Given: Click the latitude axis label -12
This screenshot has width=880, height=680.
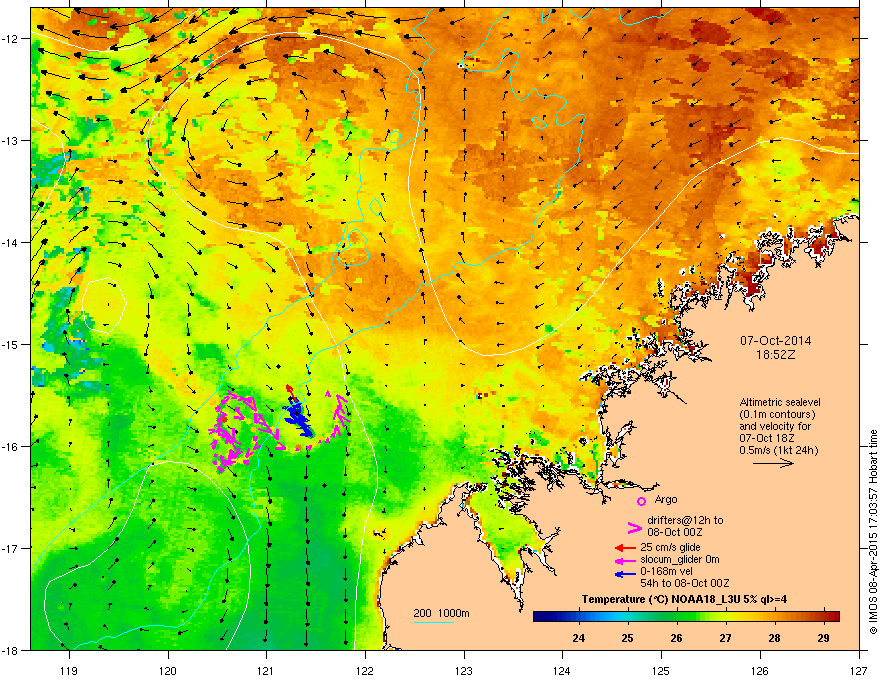Looking at the screenshot, I should [x=11, y=39].
